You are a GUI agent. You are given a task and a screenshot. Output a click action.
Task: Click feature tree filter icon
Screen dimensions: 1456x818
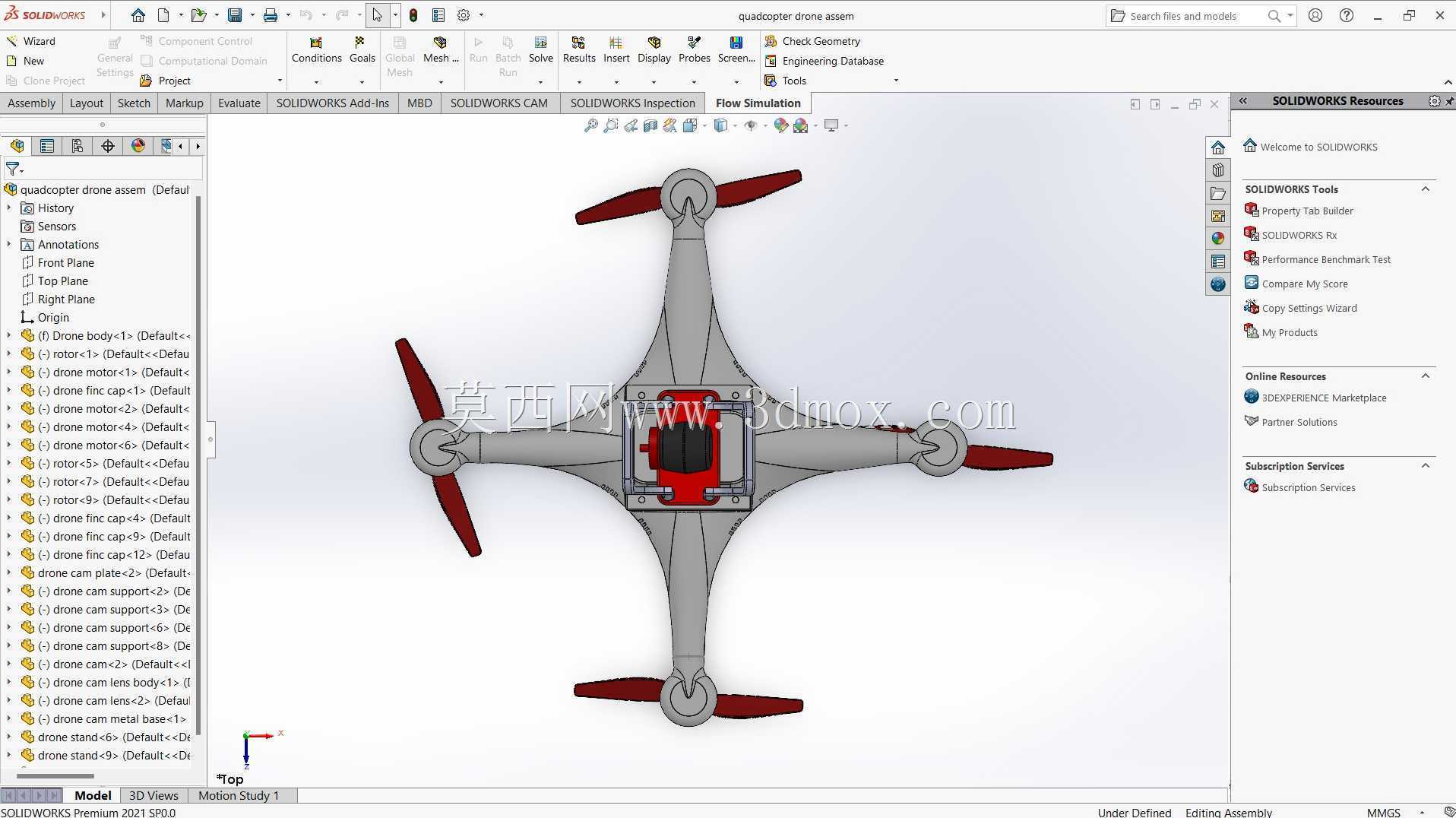pos(14,169)
